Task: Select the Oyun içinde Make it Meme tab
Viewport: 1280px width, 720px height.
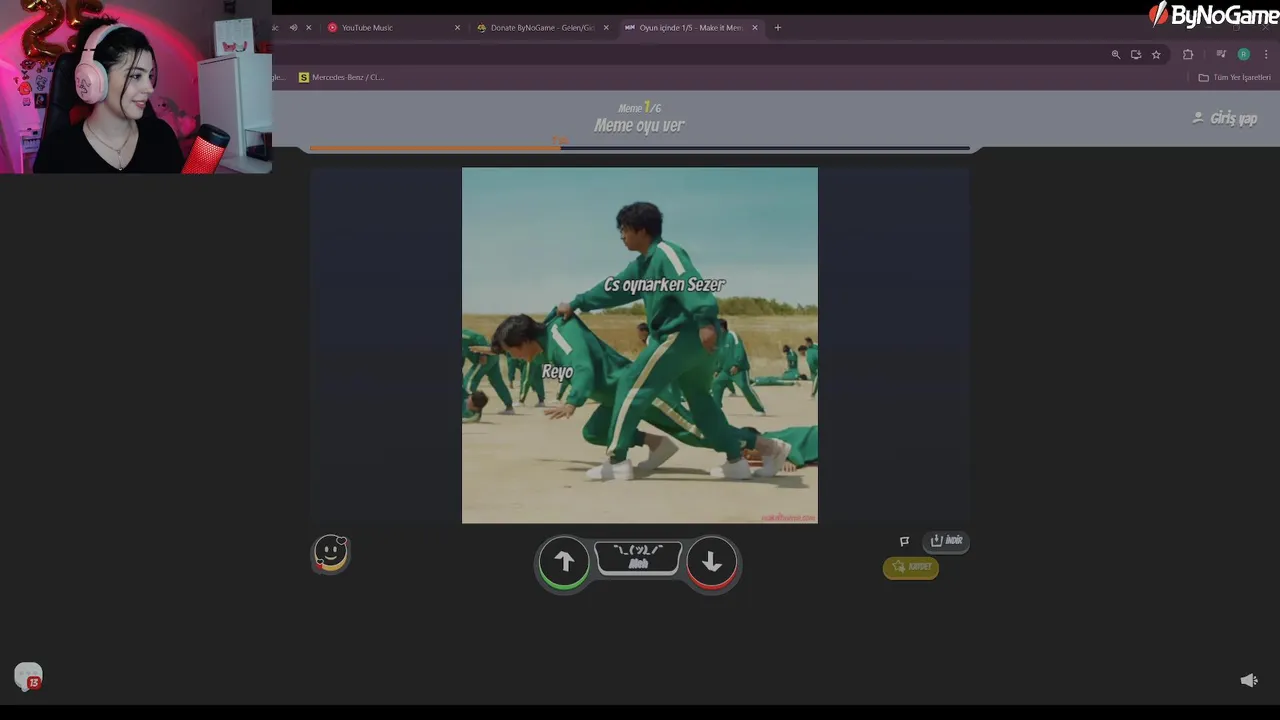Action: (x=690, y=28)
